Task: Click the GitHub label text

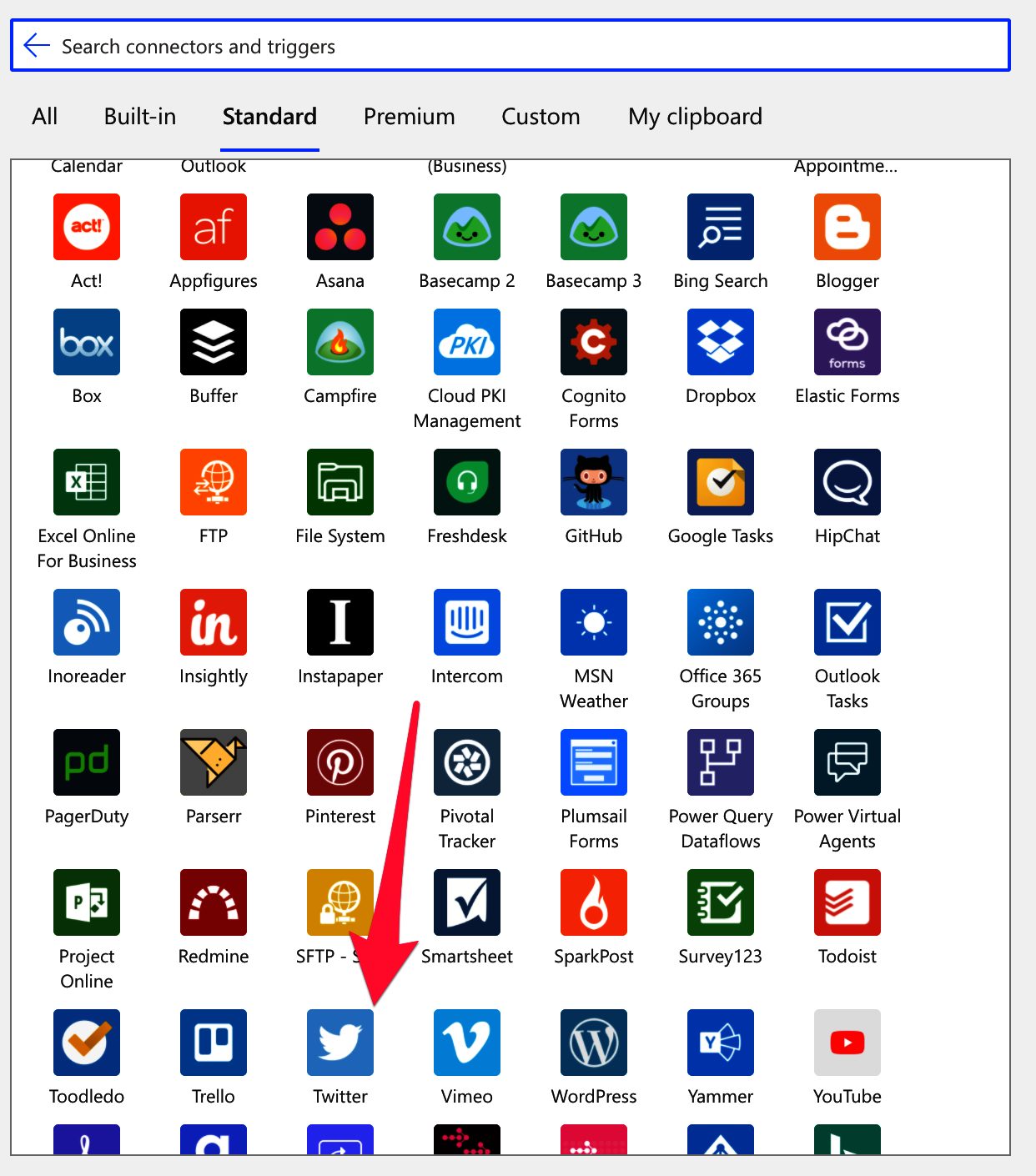Action: click(x=594, y=535)
